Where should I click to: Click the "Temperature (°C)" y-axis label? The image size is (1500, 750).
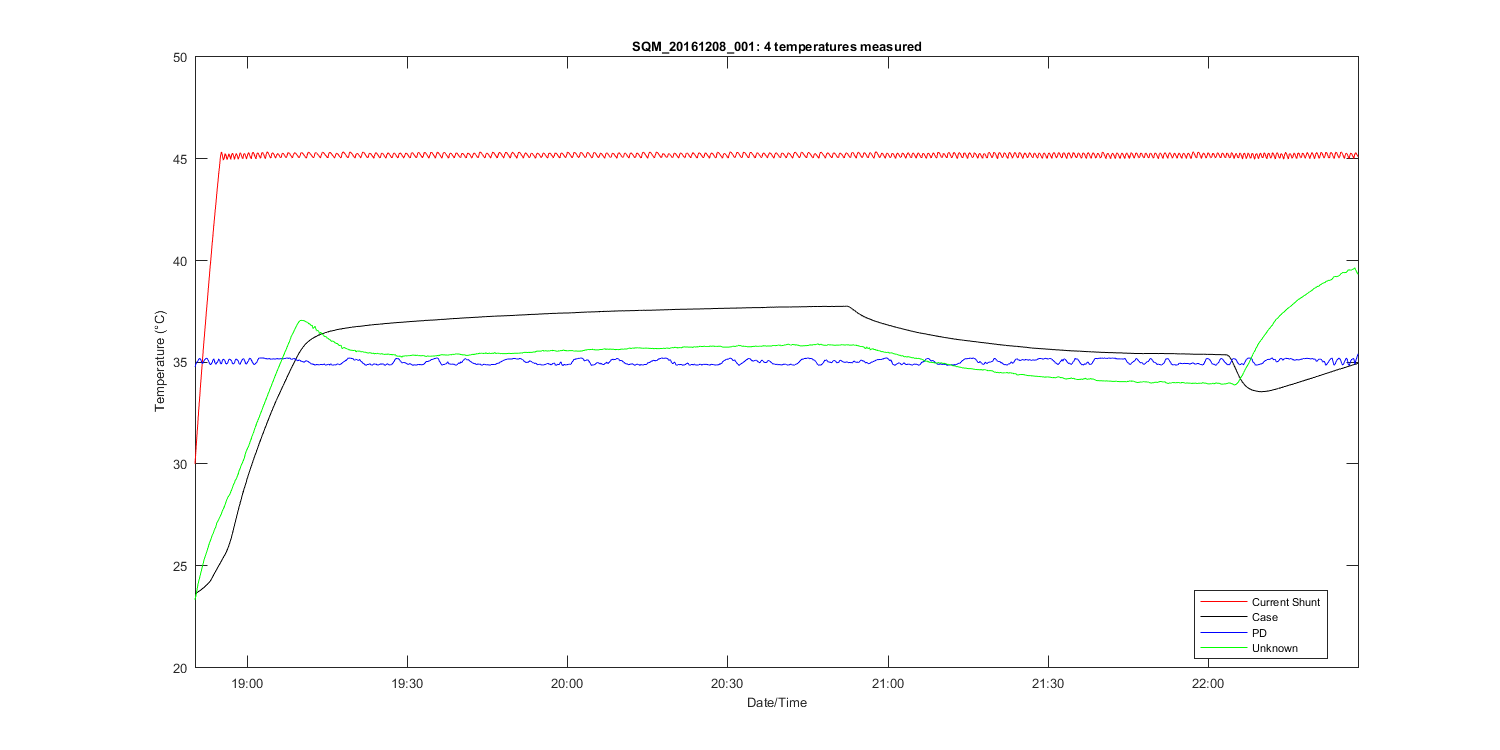159,362
